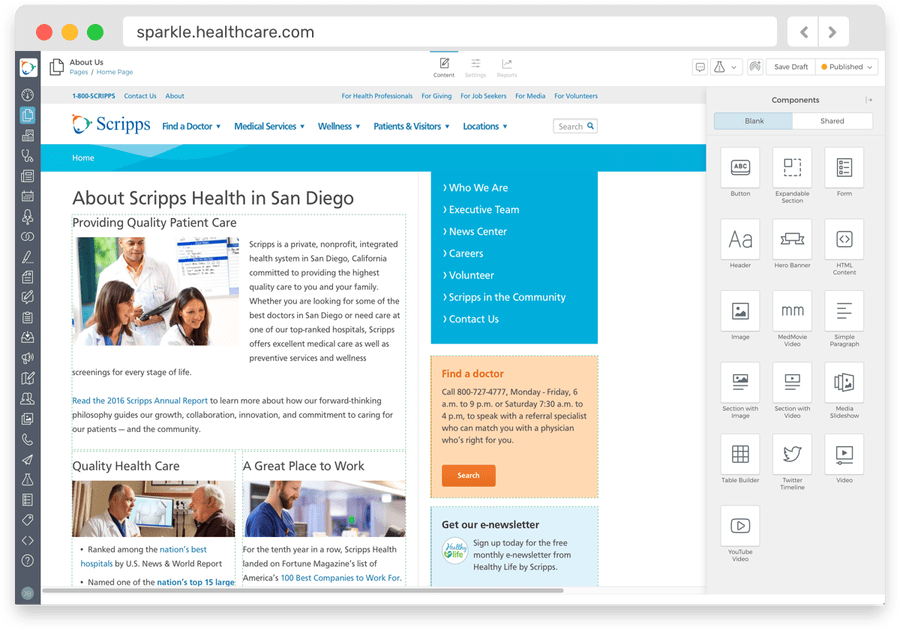The image size is (900, 630).
Task: Click the user avatar at sidebar bottom
Action: [28, 593]
